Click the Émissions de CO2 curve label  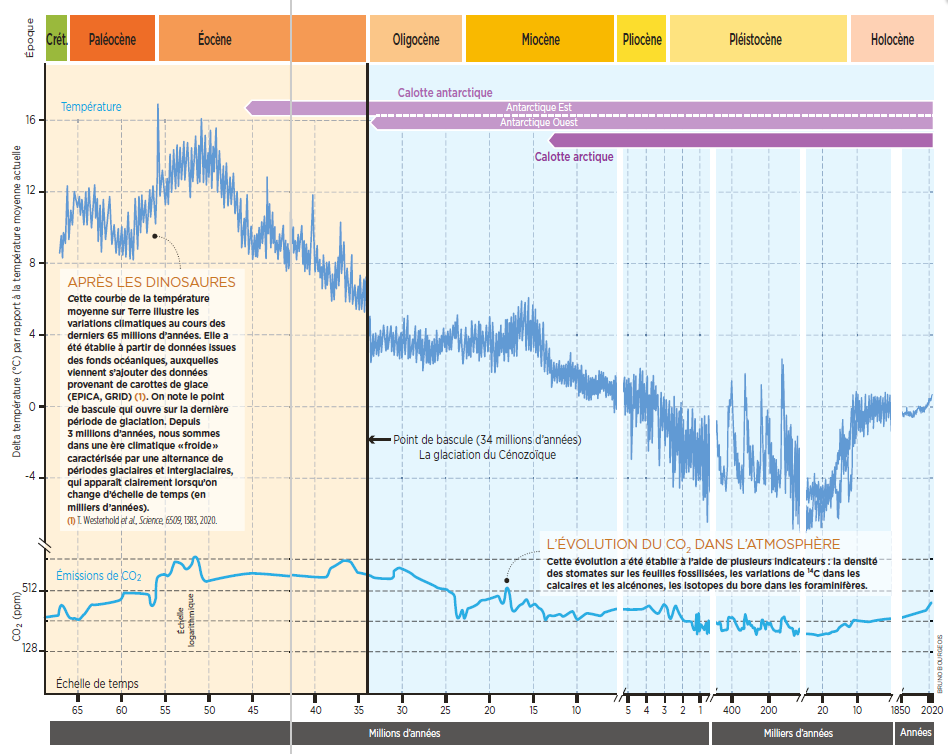point(98,575)
